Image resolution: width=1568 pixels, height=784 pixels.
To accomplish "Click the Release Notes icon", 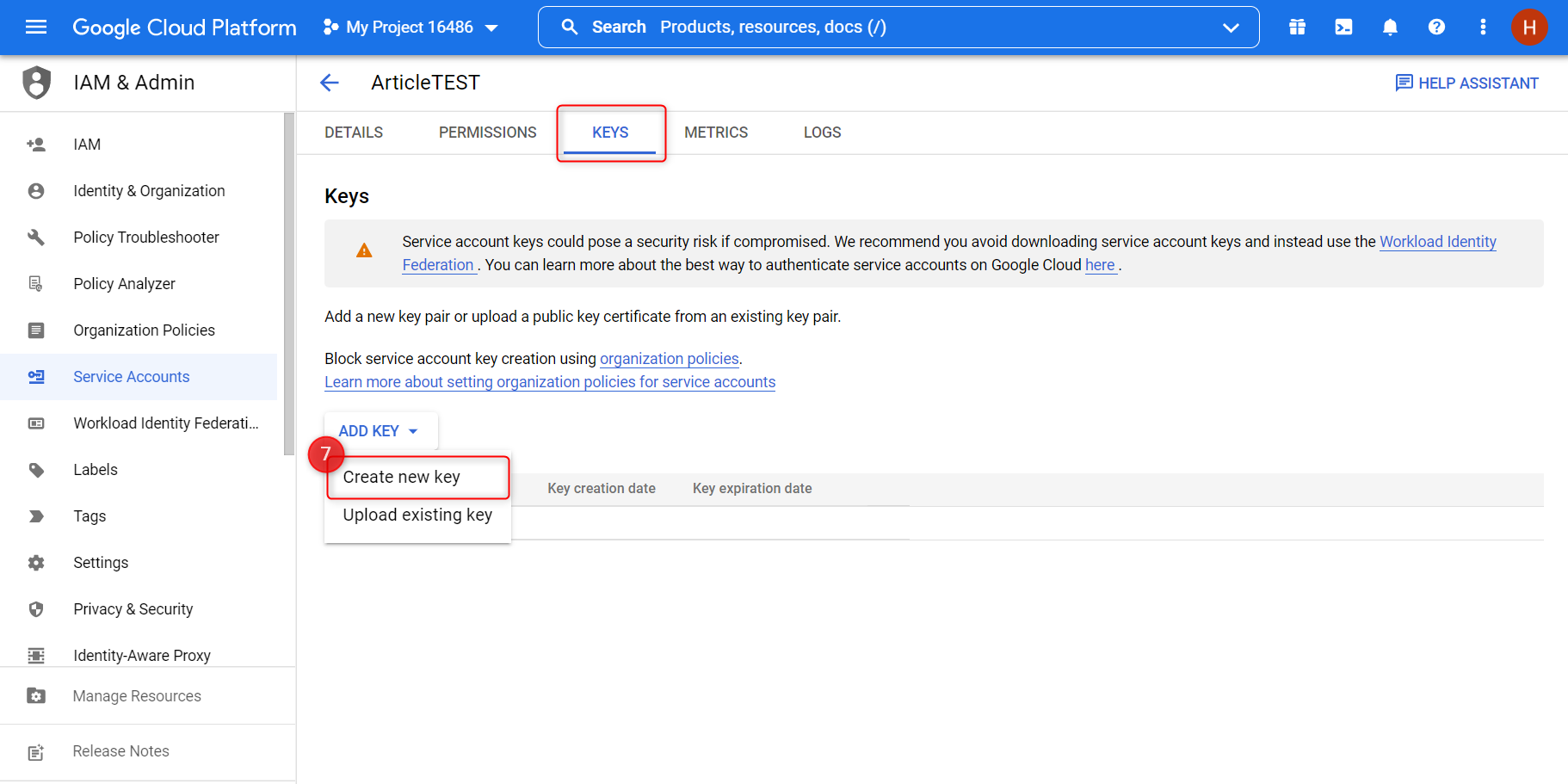I will click(x=36, y=752).
